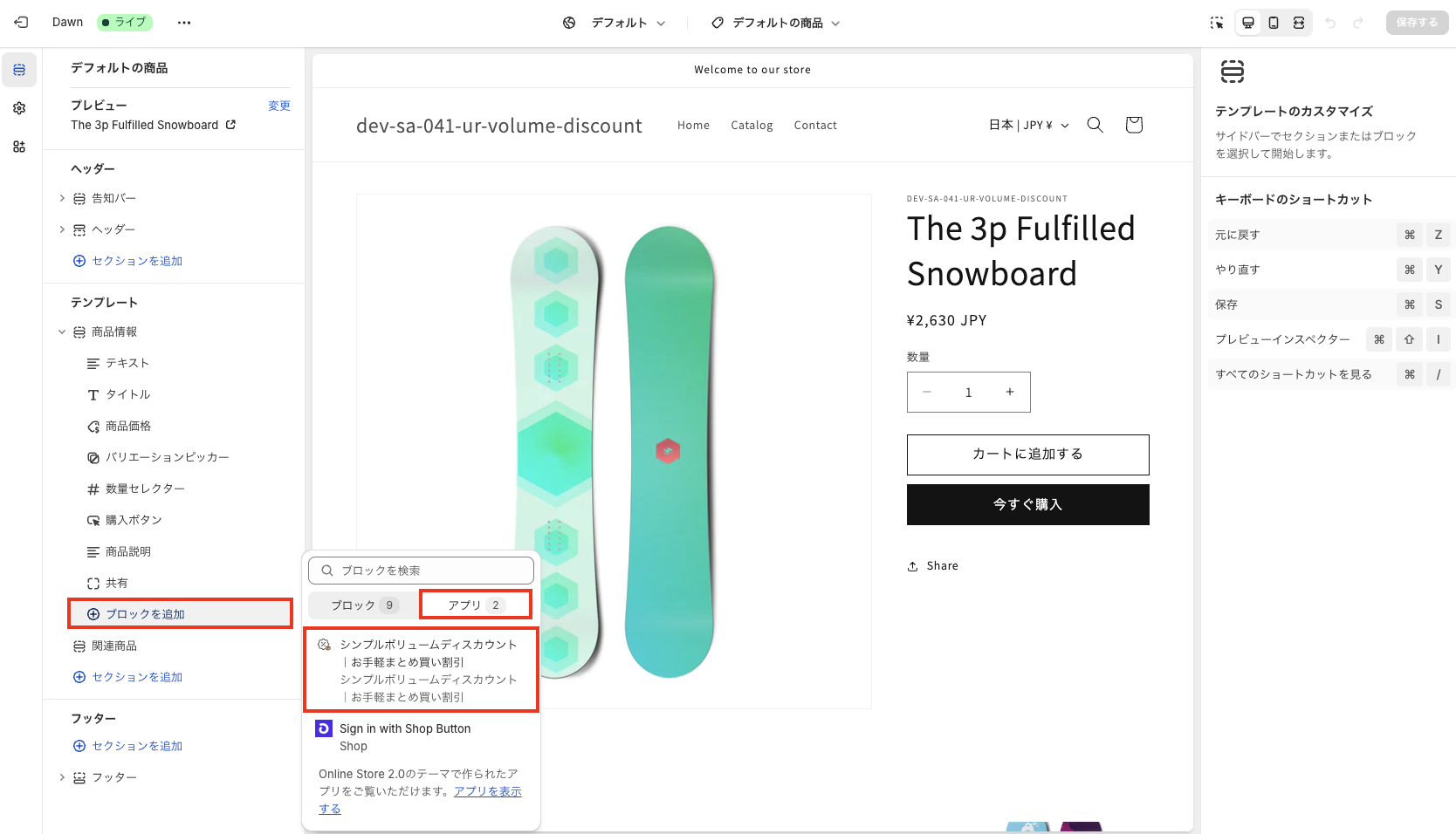This screenshot has height=834, width=1456.
Task: Open the 日本 | JPY currency dropdown
Action: [x=1027, y=125]
